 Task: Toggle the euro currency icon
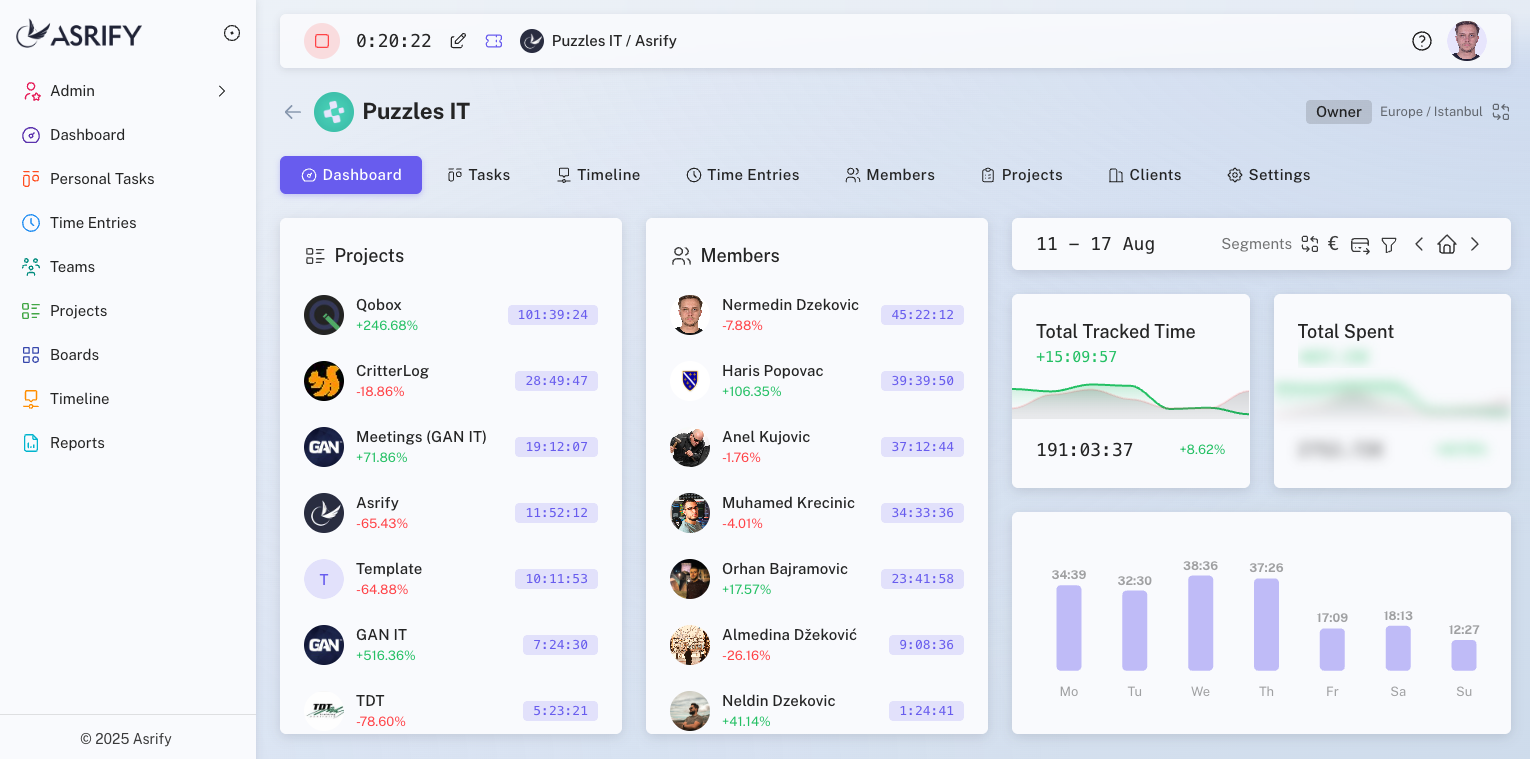[x=1333, y=244]
